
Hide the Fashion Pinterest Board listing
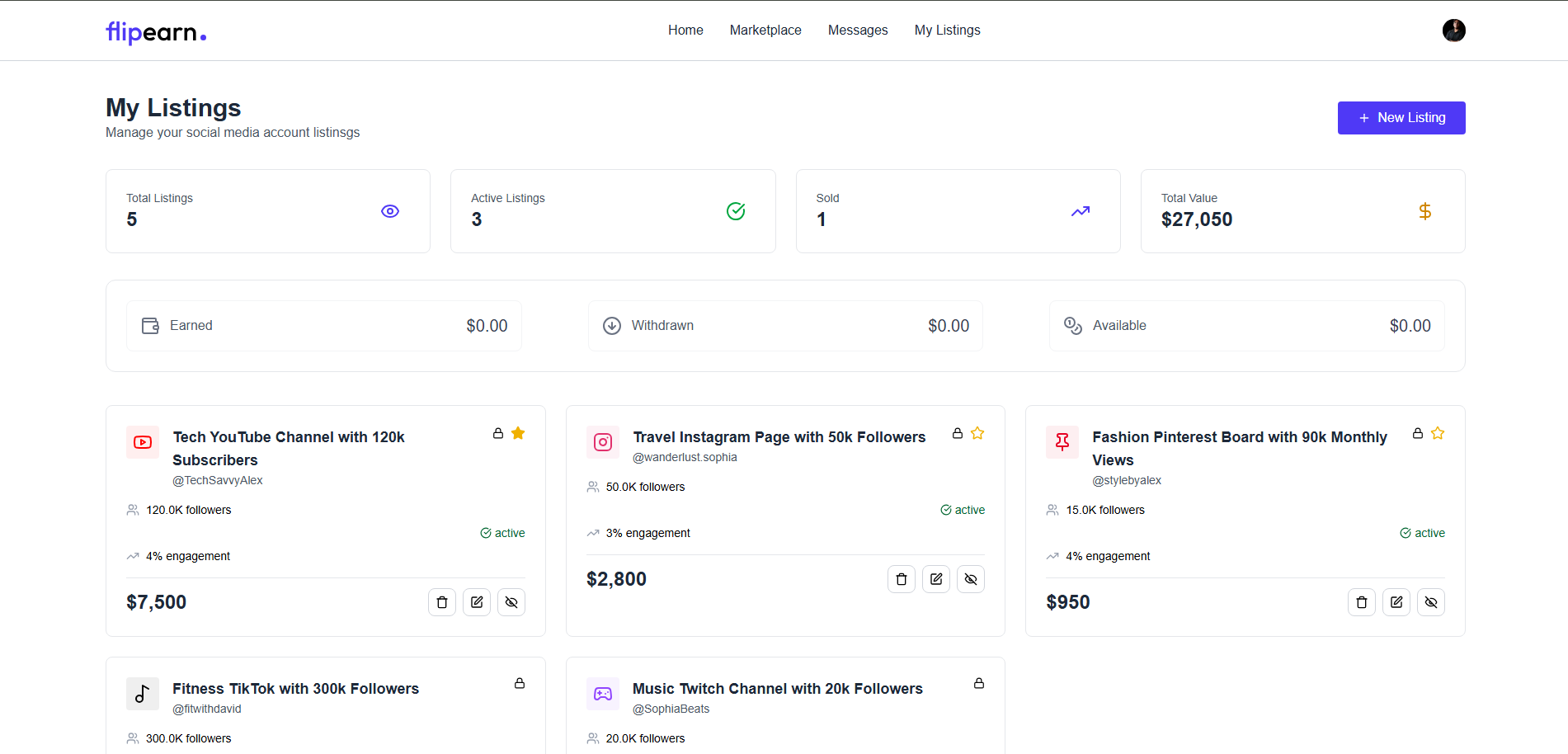pyautogui.click(x=1431, y=602)
